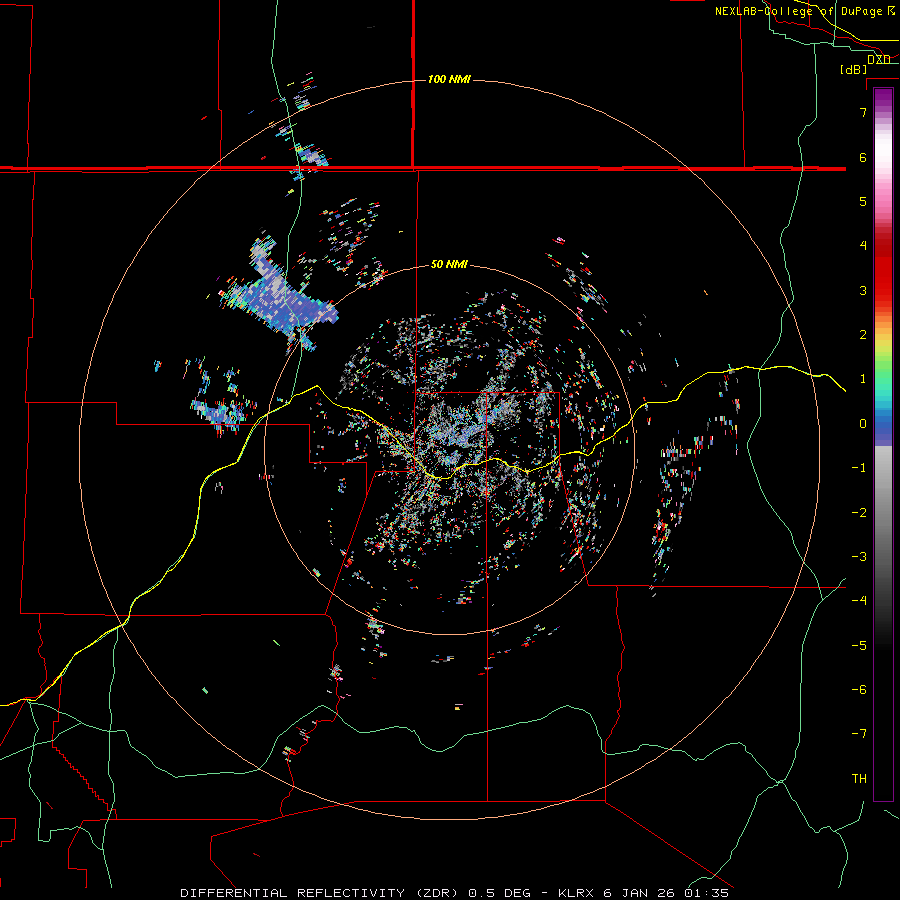Select the "2" value on the dB scale

click(x=863, y=335)
